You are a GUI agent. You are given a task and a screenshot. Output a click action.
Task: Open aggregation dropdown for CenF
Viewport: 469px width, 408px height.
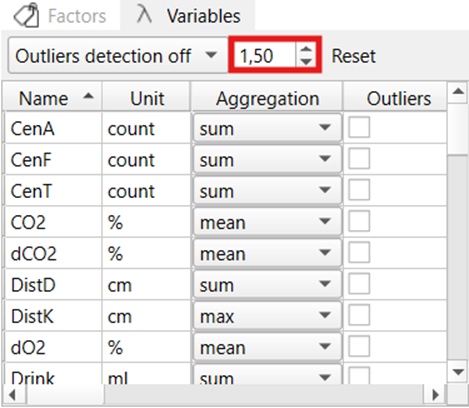(267, 159)
